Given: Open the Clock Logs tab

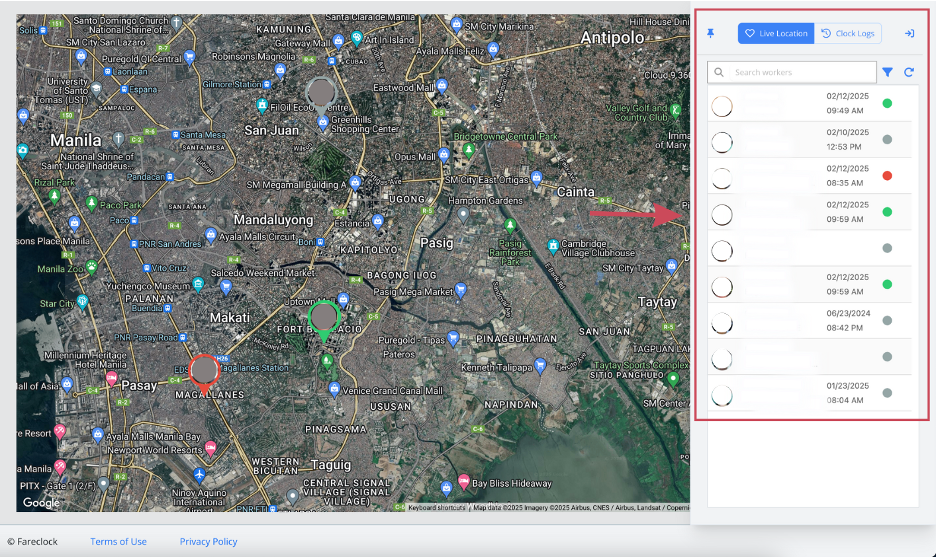Looking at the screenshot, I should [848, 33].
